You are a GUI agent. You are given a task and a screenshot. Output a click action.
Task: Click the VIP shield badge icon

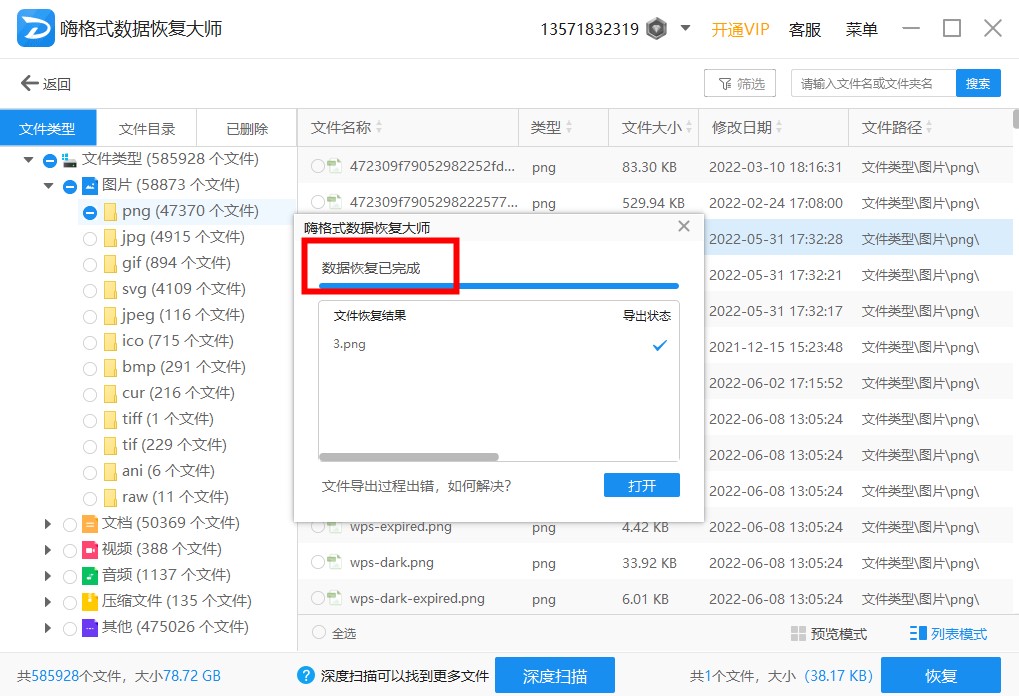pos(656,29)
